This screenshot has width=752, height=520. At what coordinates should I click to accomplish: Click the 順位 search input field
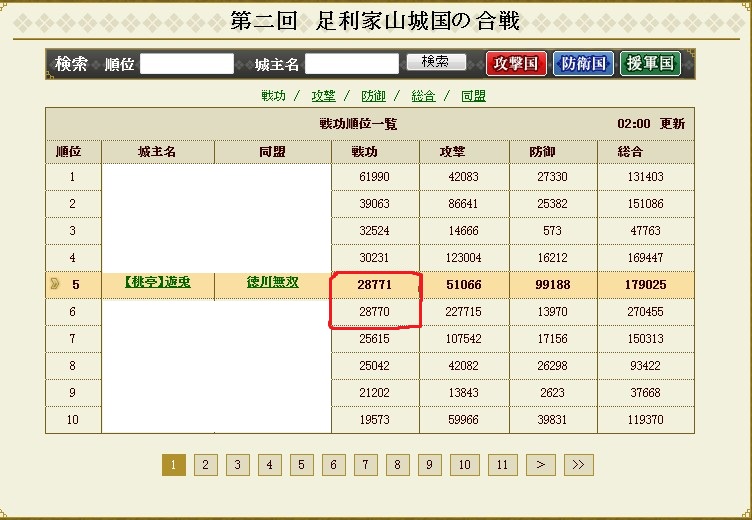(187, 63)
